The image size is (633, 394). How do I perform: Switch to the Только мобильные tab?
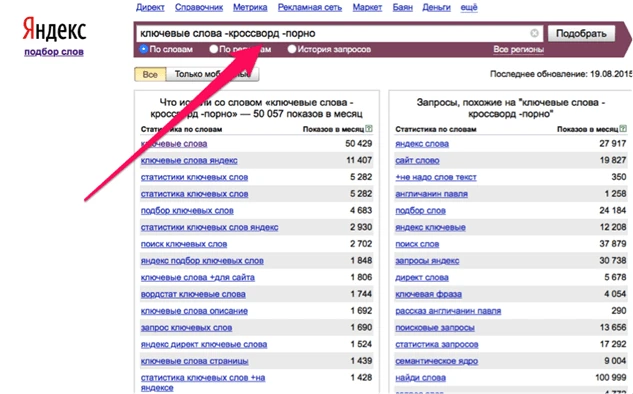(x=212, y=74)
